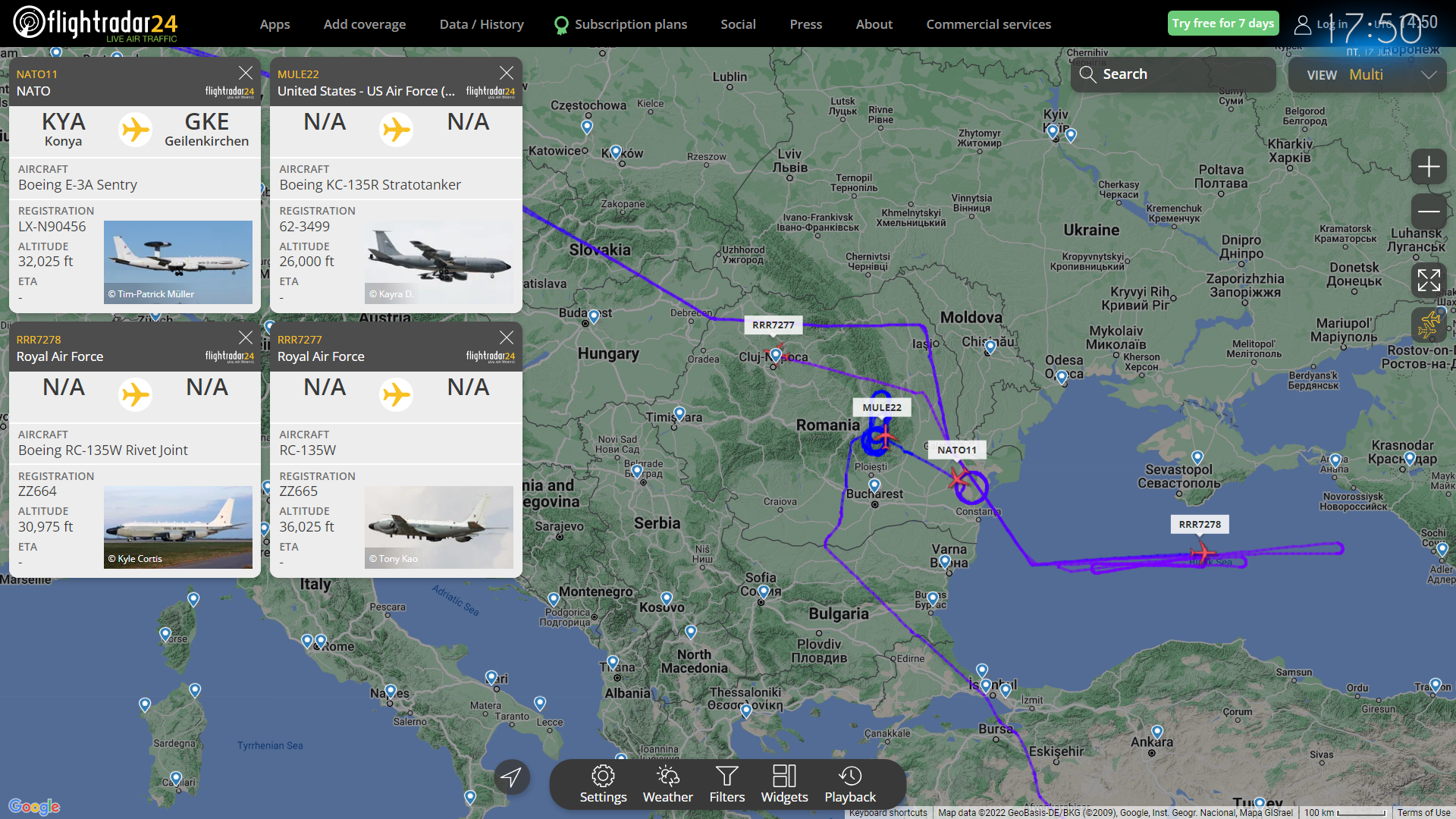The width and height of the screenshot is (1456, 819).
Task: Click the airport pin at Odesa
Action: pyautogui.click(x=1062, y=377)
